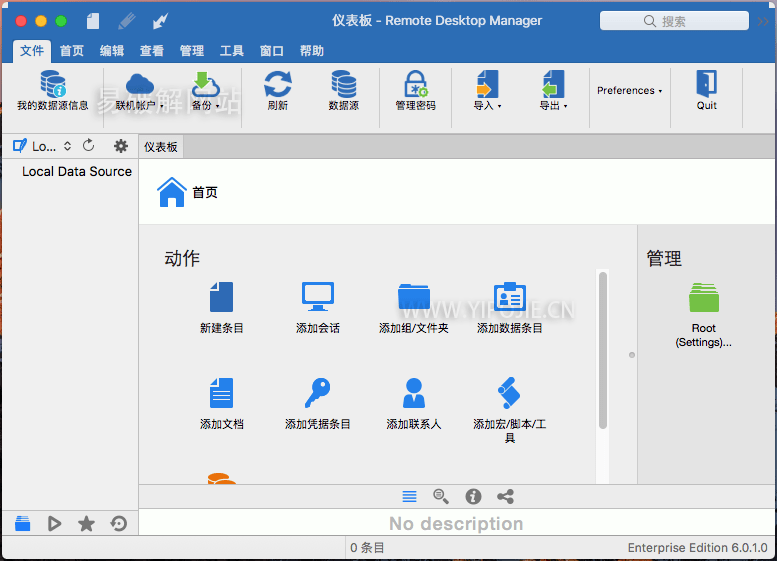Viewport: 777px width, 561px height.
Task: Select Local Data Source tree item
Action: 77,171
